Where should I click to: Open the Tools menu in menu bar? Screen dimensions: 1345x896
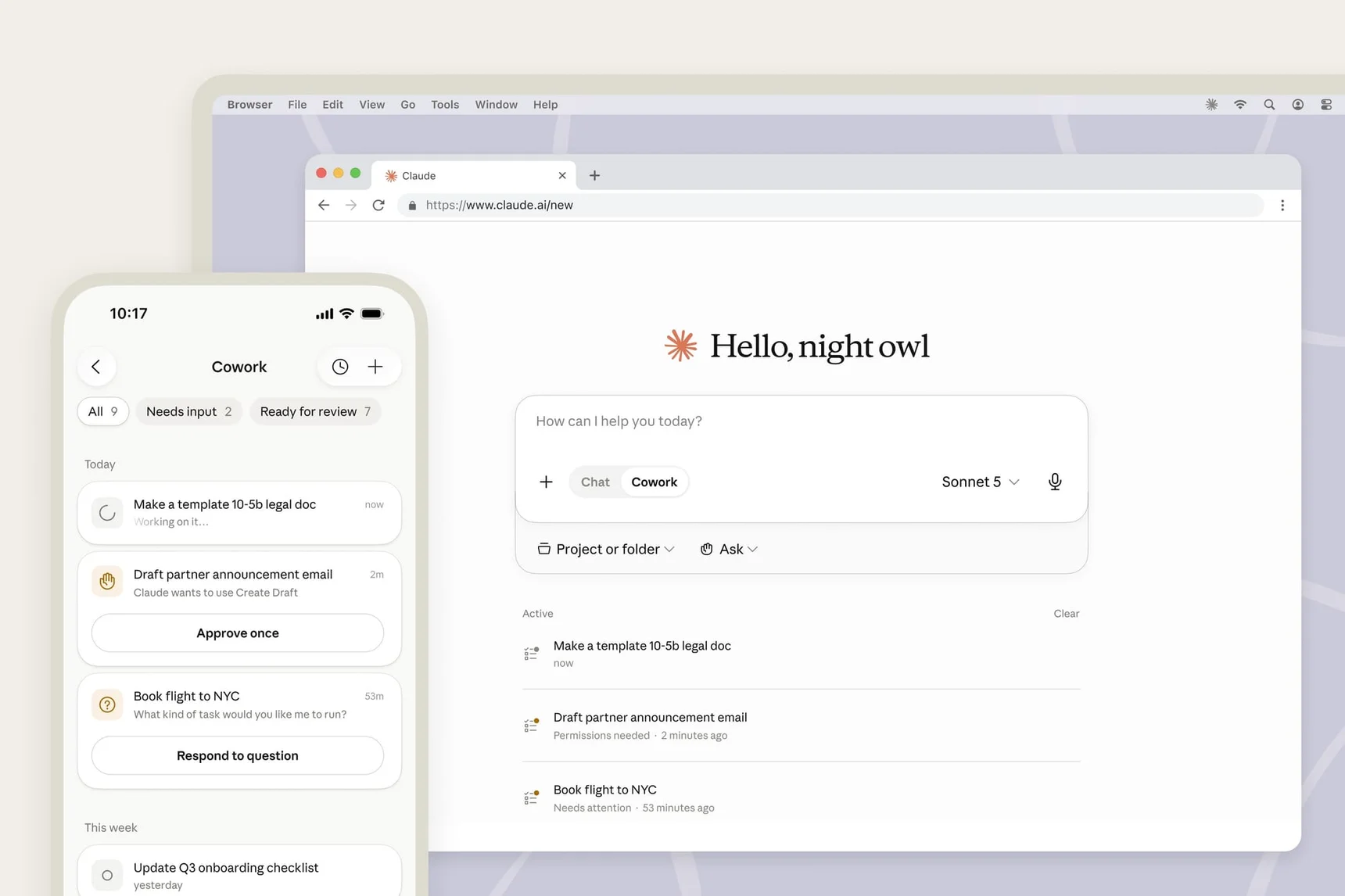pyautogui.click(x=445, y=105)
